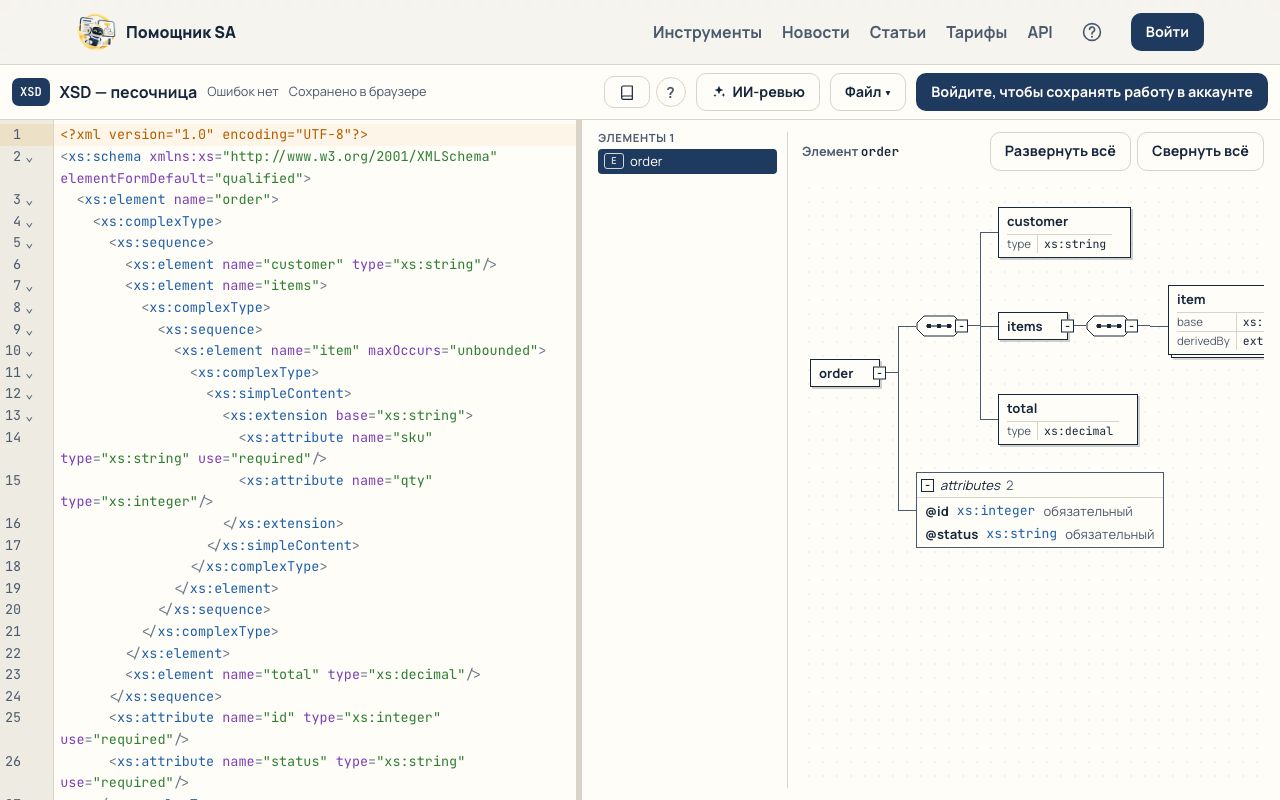Image resolution: width=1280 pixels, height=800 pixels.
Task: Launch ИИ-ревью with the sparkle icon
Action: 758,92
